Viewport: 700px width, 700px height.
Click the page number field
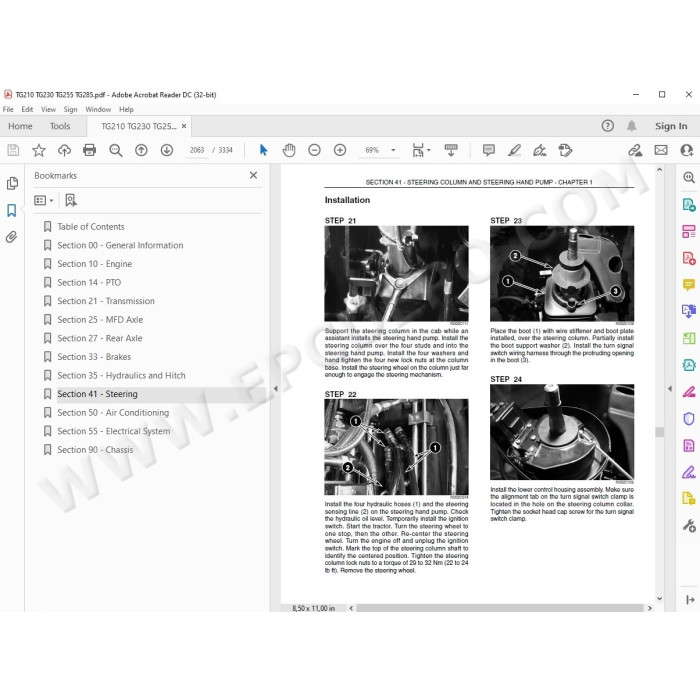tap(197, 150)
